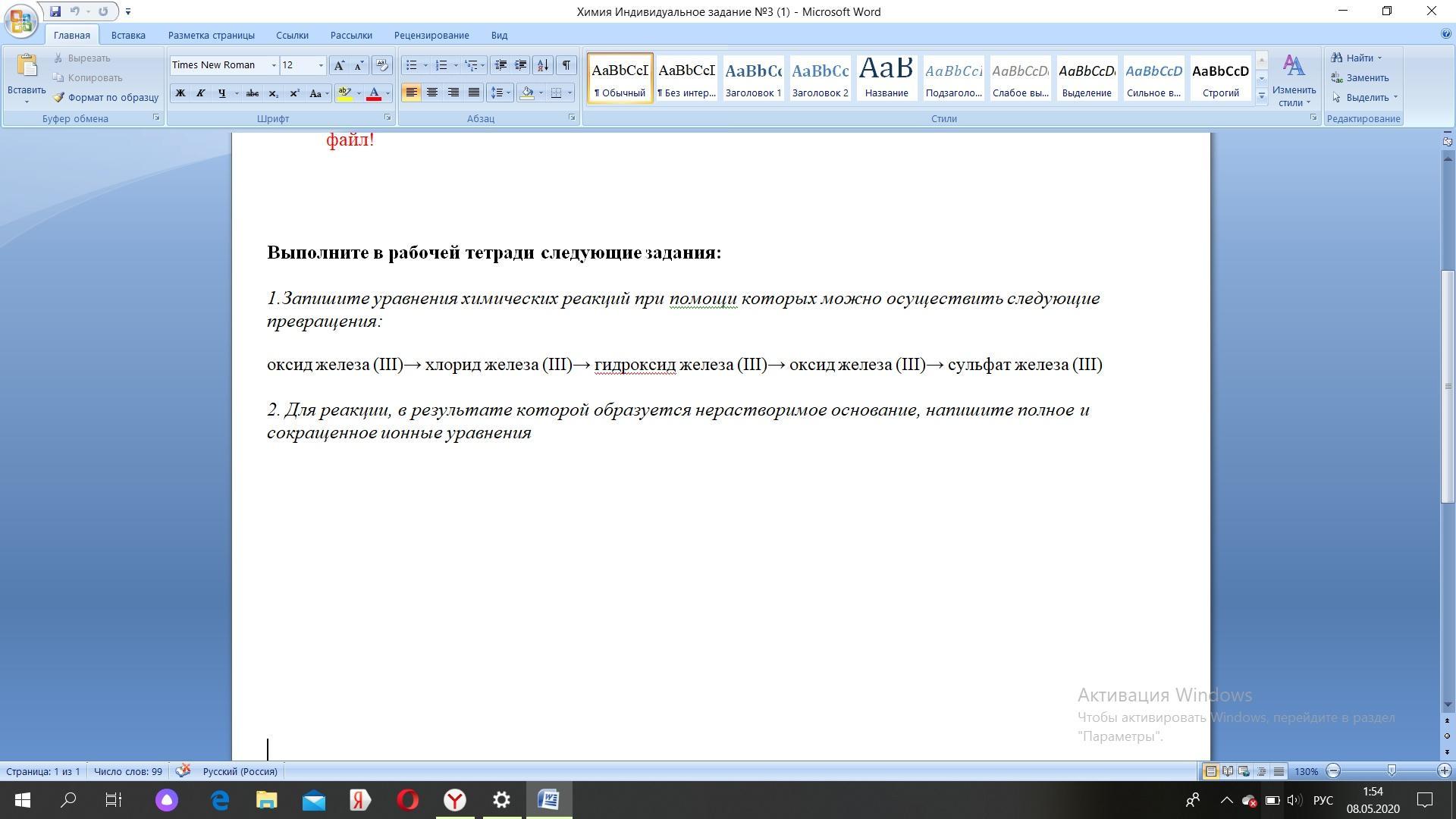Click the Clear Formatting icon
This screenshot has height=819, width=1456.
(x=382, y=65)
